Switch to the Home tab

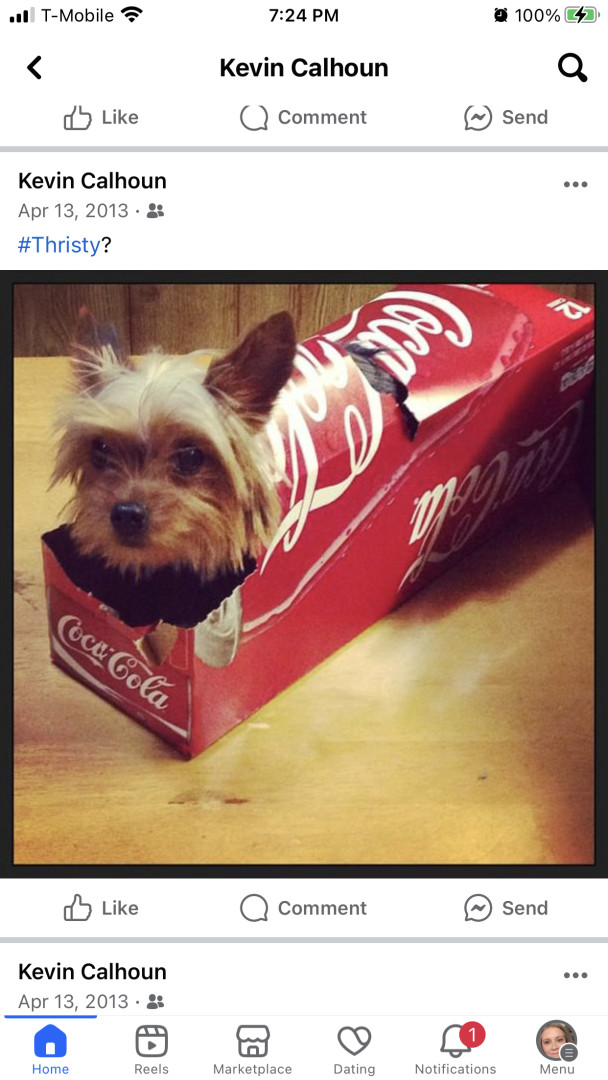[x=50, y=1050]
